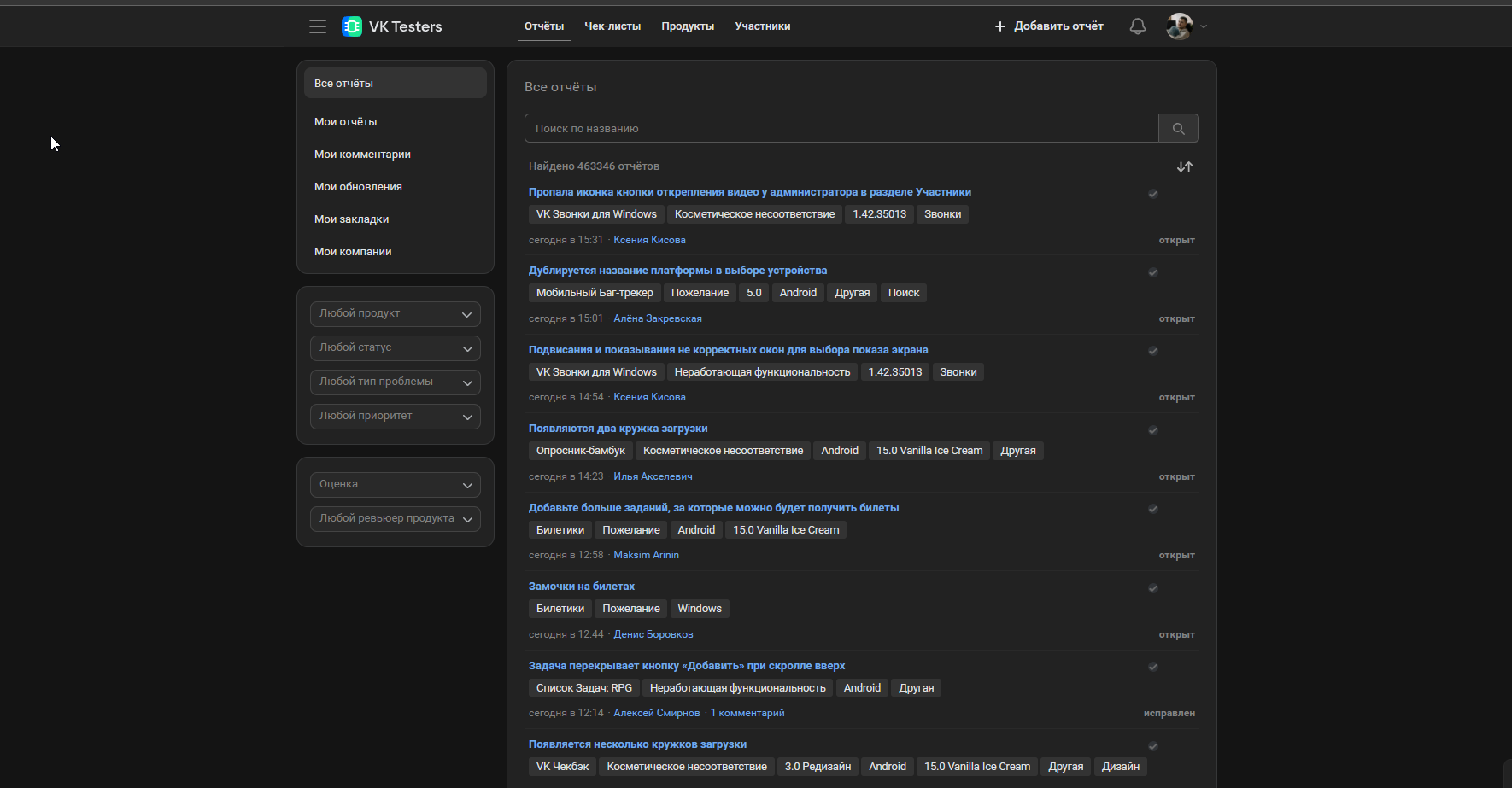Click checkmark icon on 'Добавьте больше заданий' report
1512x788 pixels.
click(1153, 509)
